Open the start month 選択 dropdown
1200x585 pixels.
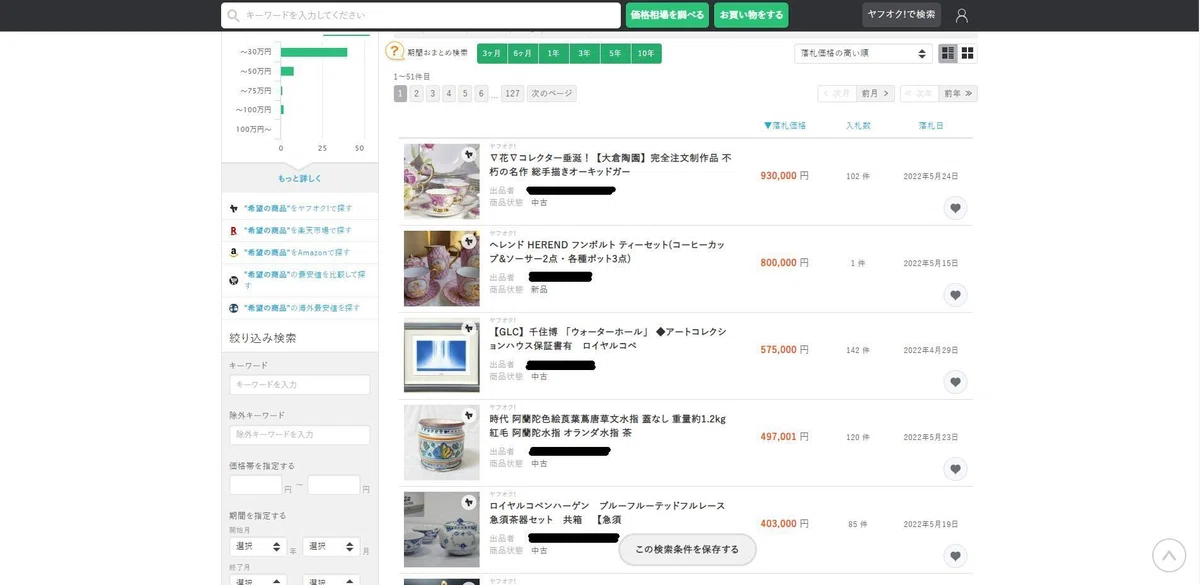click(331, 547)
